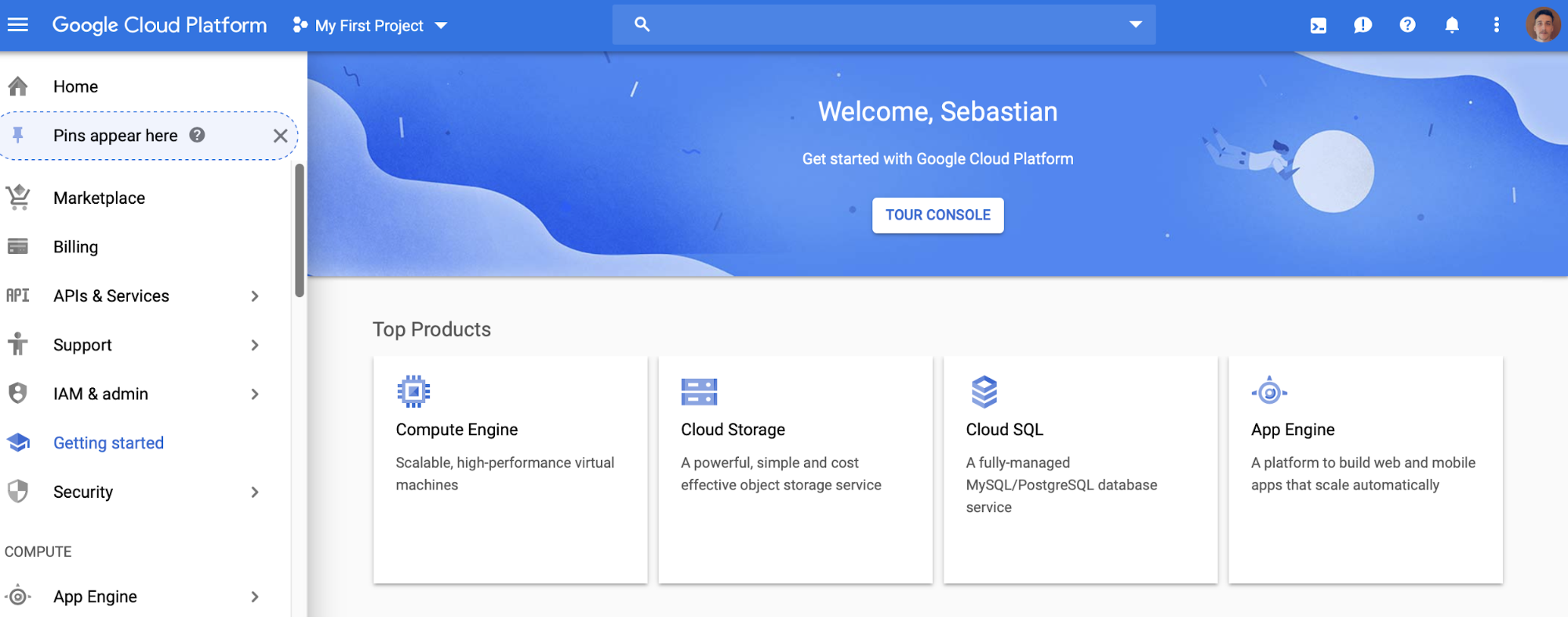Click the project hexagon icon
Viewport: 1568px width, 617px height.
click(x=300, y=26)
